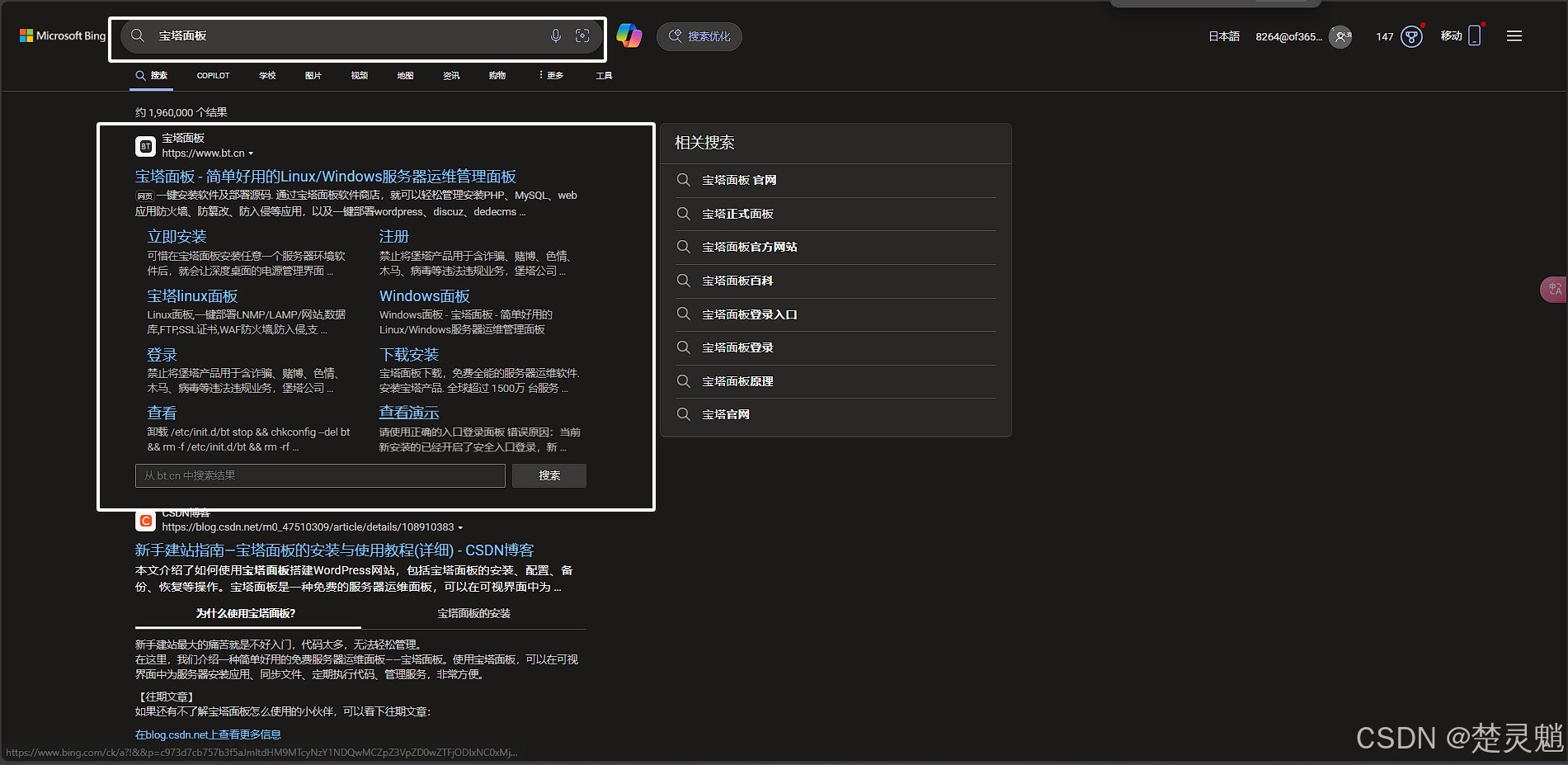1568x765 pixels.
Task: Open 在blog.csdn.net上查看更多信息 link
Action: point(208,734)
